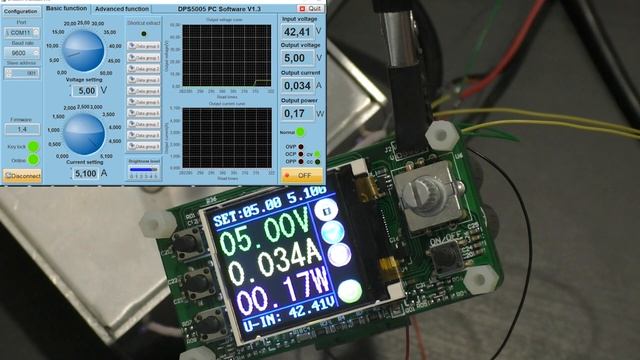Click the OPP indicator LED
Viewport: 640px width, 360px height.
pos(301,162)
